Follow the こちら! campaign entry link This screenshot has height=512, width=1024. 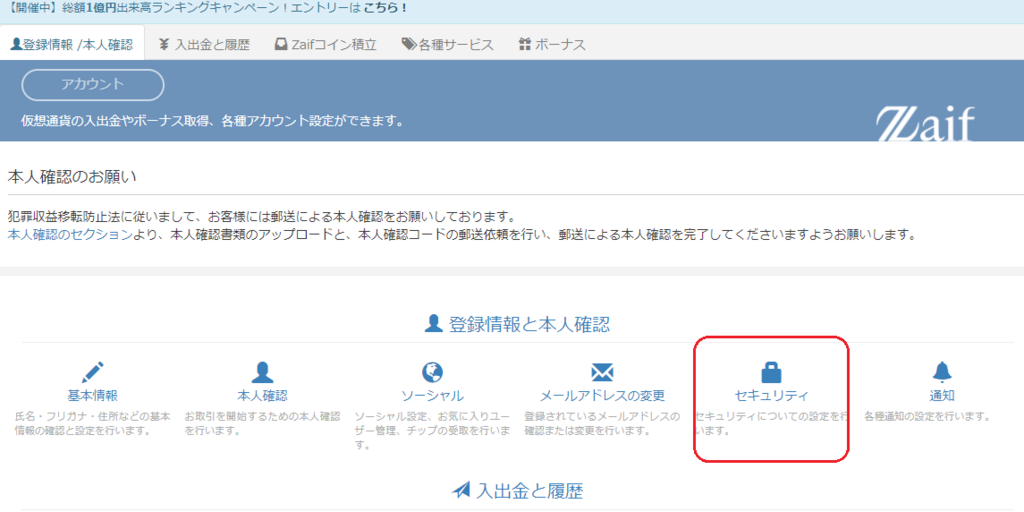[385, 8]
